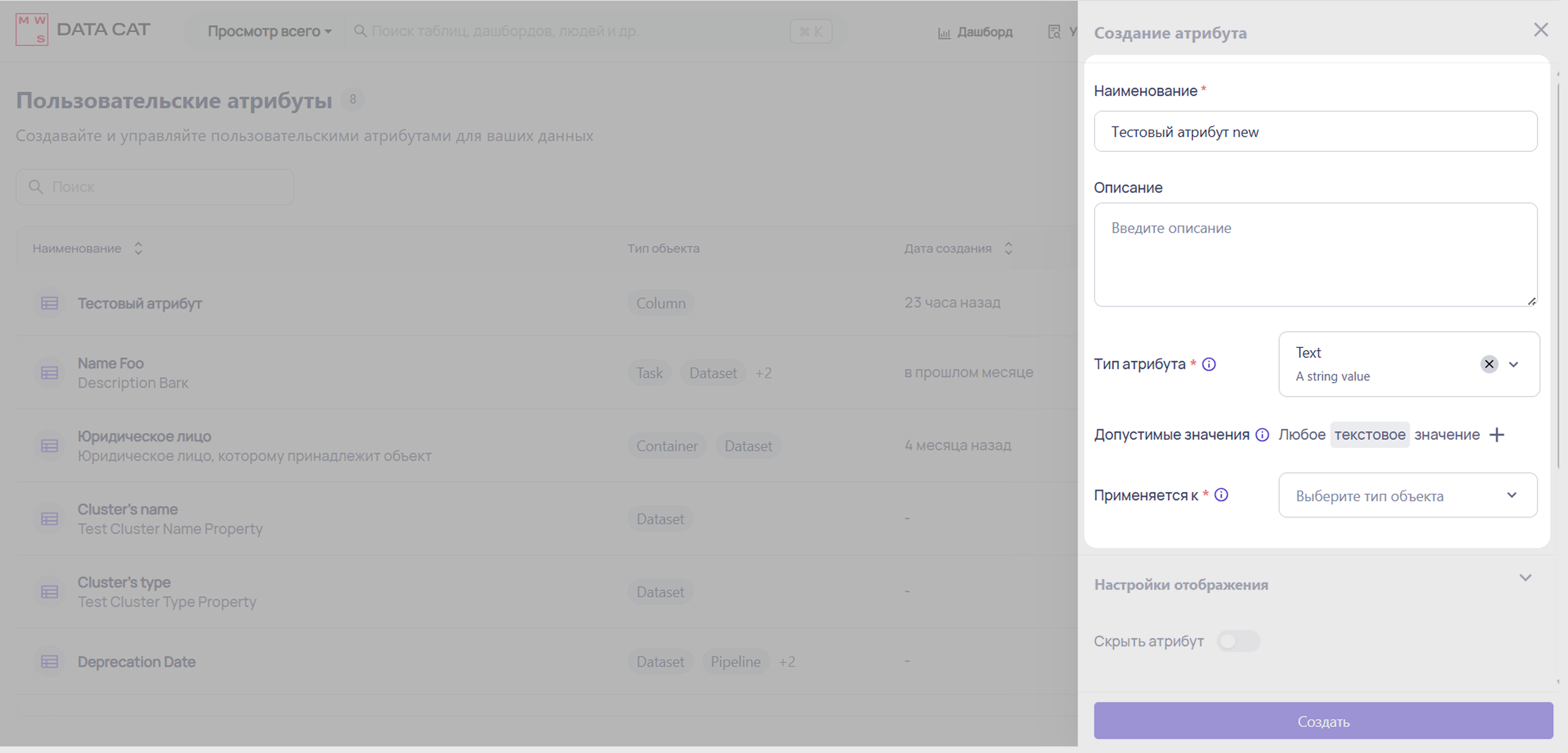Click the info icon beside Применяется к
This screenshot has height=753, width=1568.
pyautogui.click(x=1221, y=495)
